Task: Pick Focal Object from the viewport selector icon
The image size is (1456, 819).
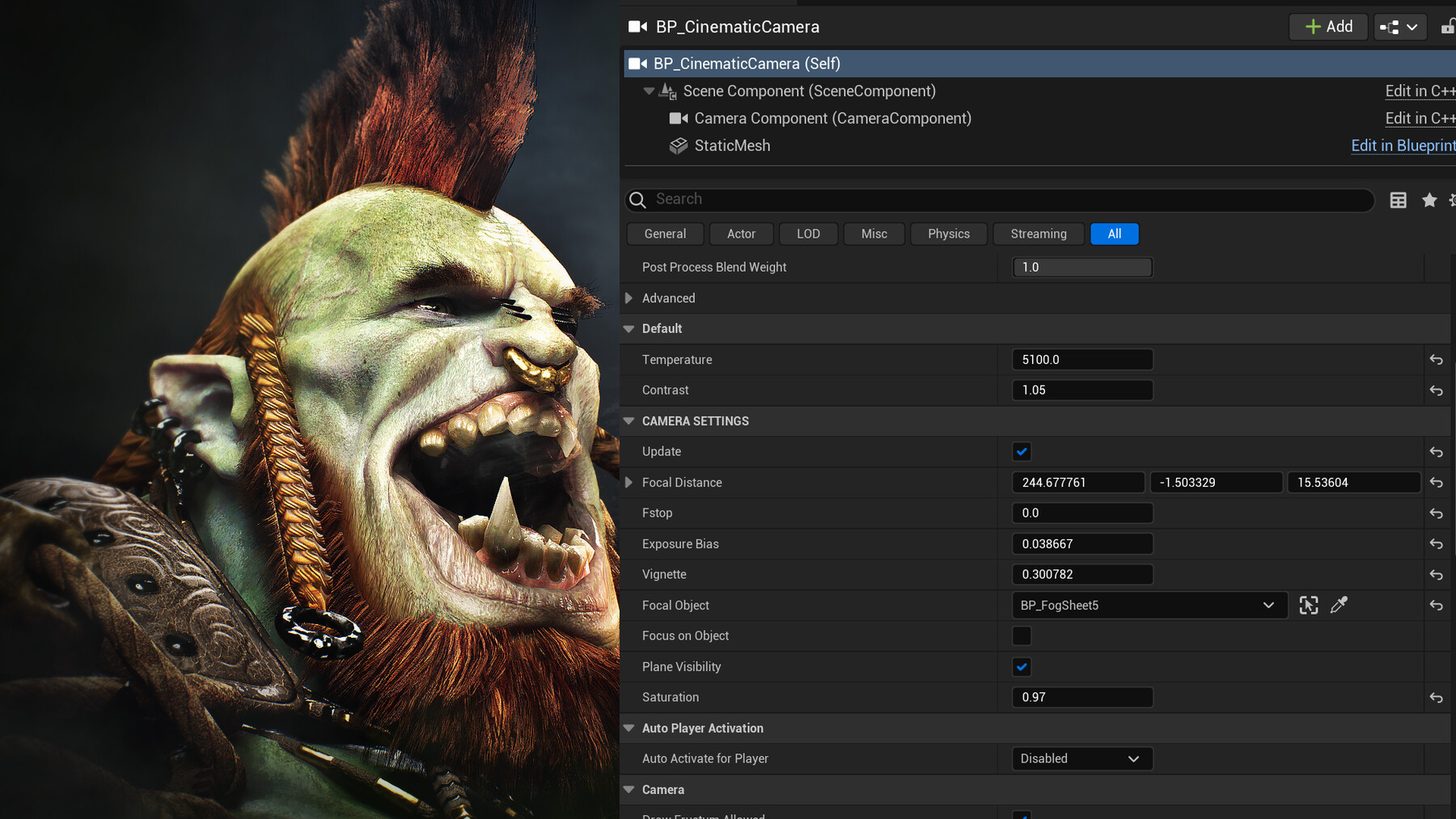Action: tap(1309, 605)
